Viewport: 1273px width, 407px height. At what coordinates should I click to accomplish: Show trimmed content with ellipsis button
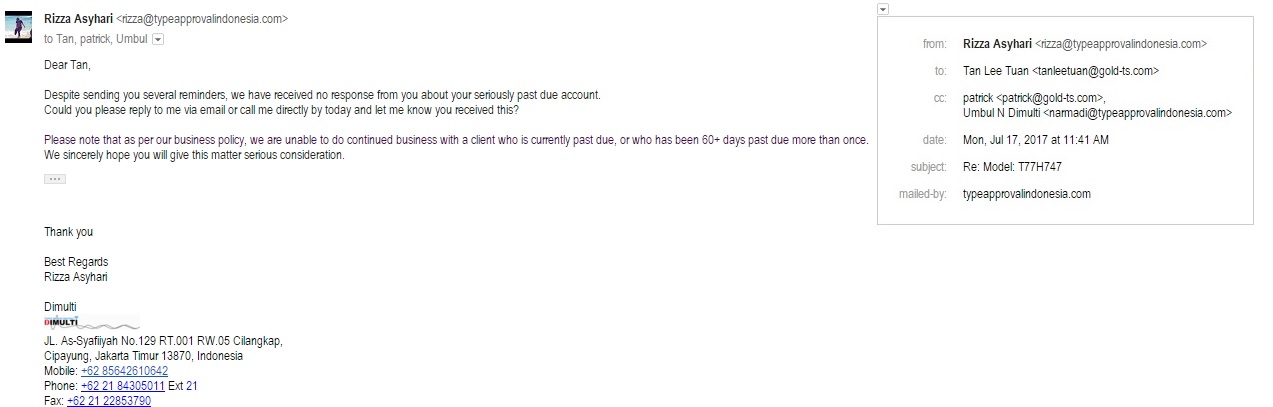(55, 179)
